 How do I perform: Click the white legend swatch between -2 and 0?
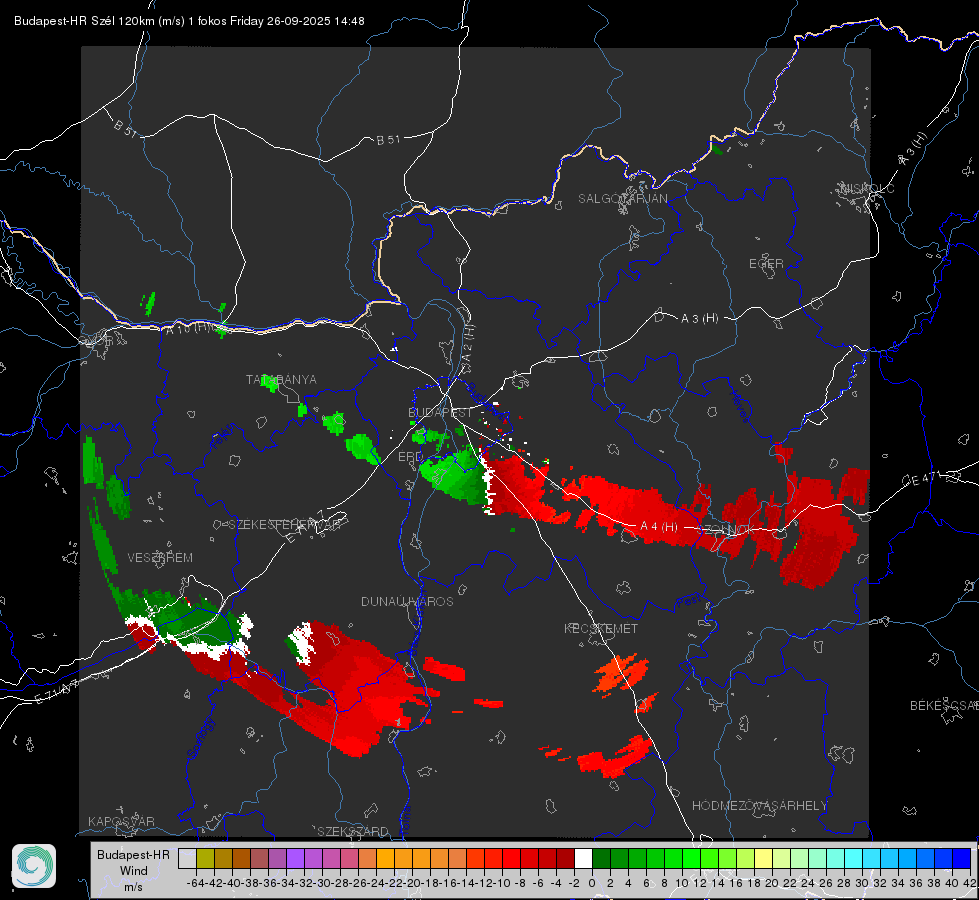pyautogui.click(x=583, y=858)
